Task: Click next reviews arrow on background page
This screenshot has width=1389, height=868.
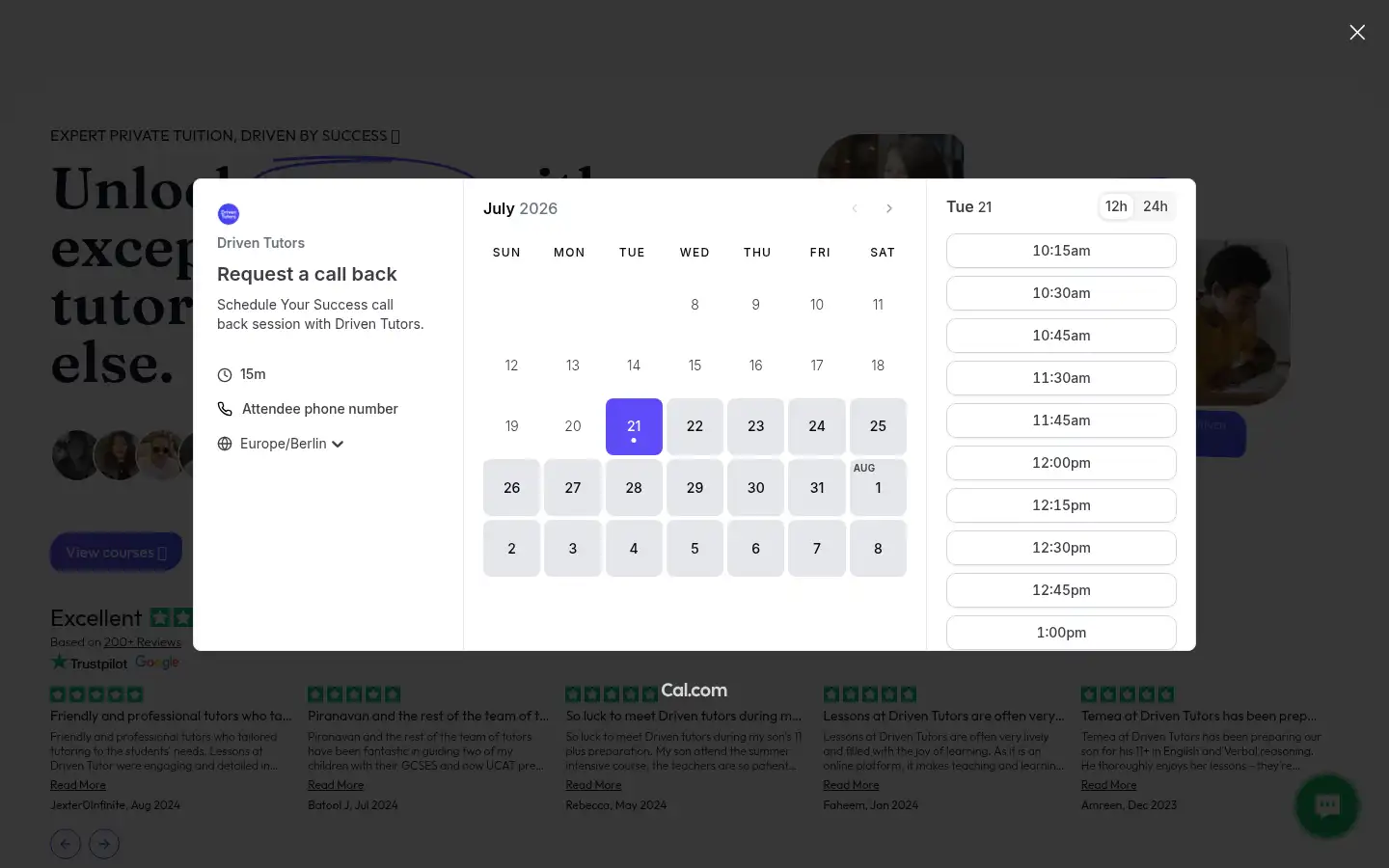Action: click(x=103, y=844)
